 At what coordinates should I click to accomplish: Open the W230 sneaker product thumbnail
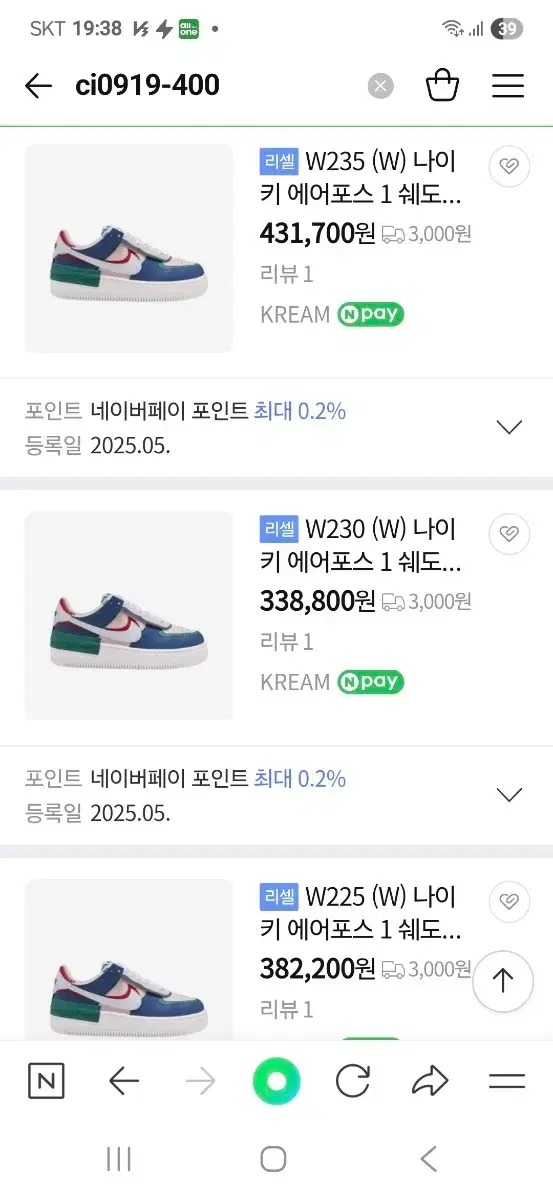(x=129, y=616)
